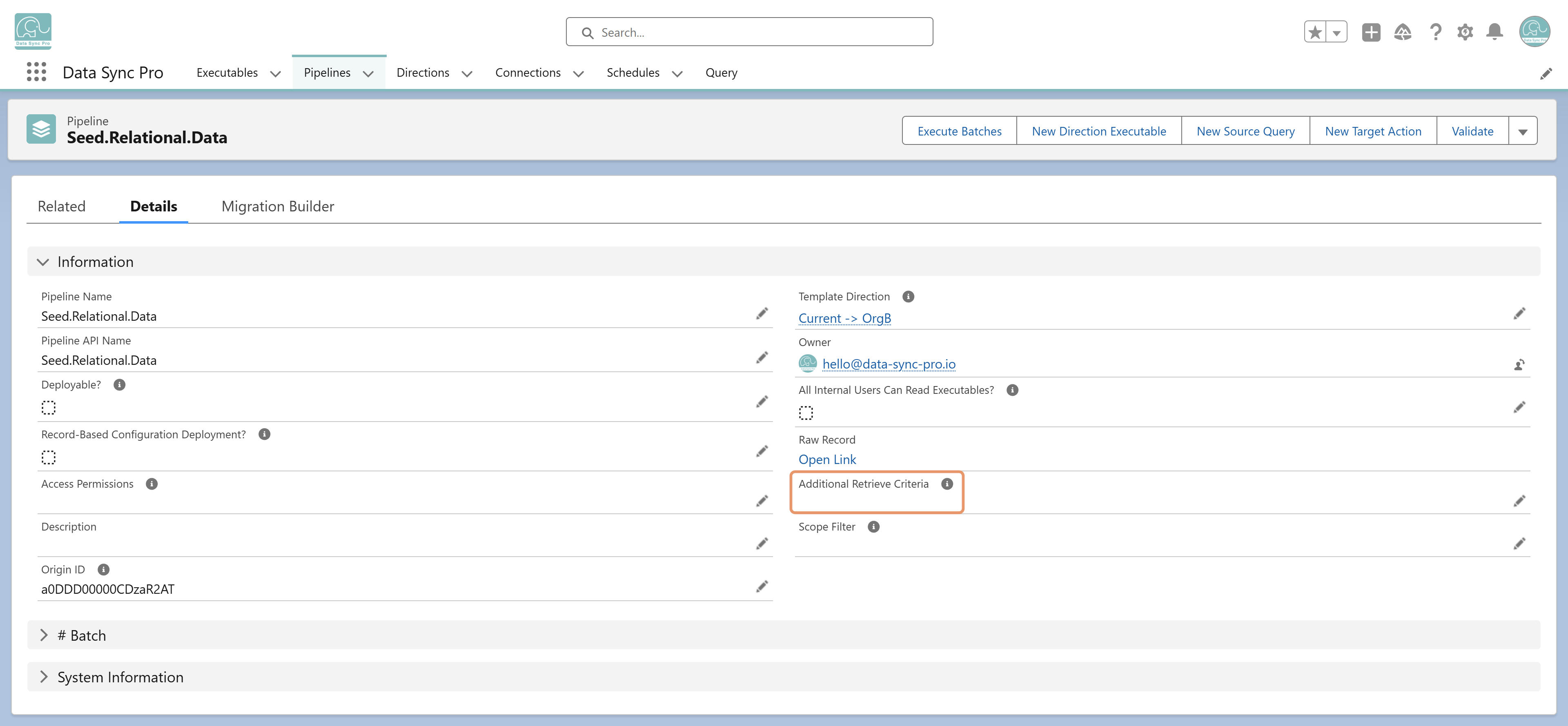The image size is (1568, 726).
Task: Go to the Query nav tab
Action: pos(721,72)
